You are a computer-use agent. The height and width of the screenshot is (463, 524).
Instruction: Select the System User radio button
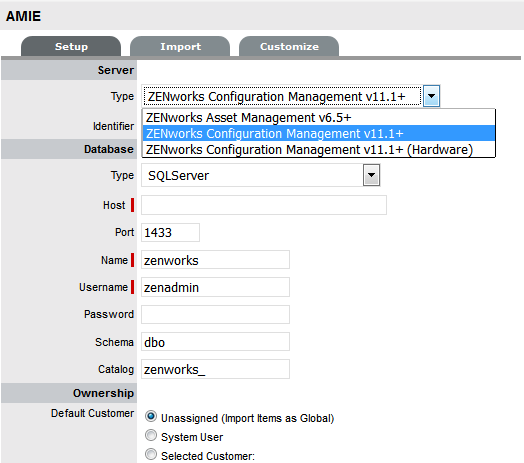(151, 435)
